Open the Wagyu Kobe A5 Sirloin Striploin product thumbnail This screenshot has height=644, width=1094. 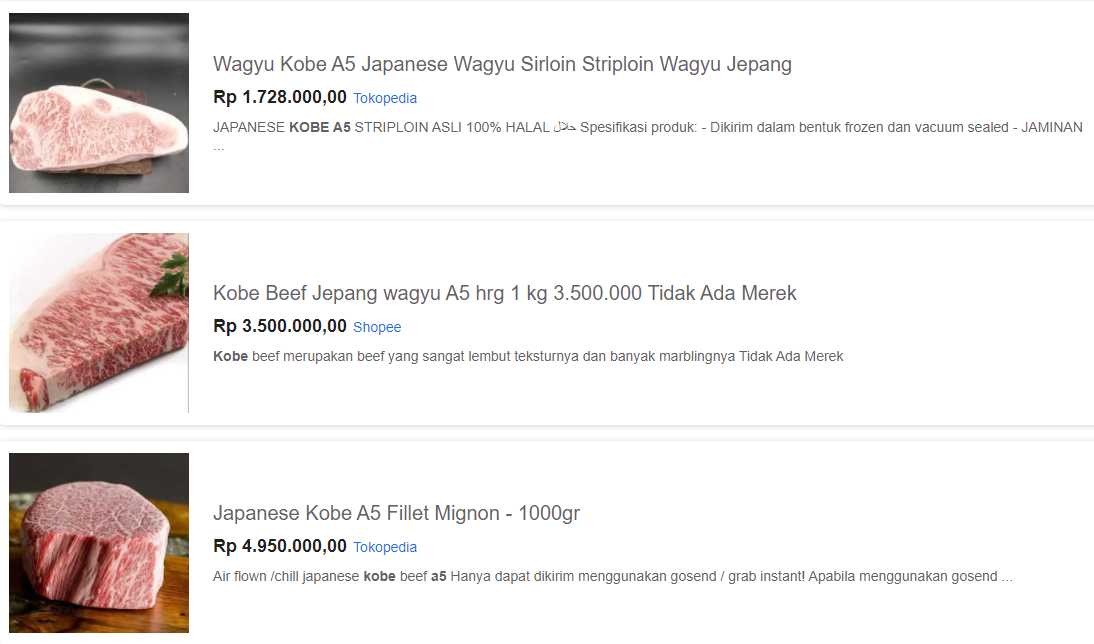pos(99,103)
